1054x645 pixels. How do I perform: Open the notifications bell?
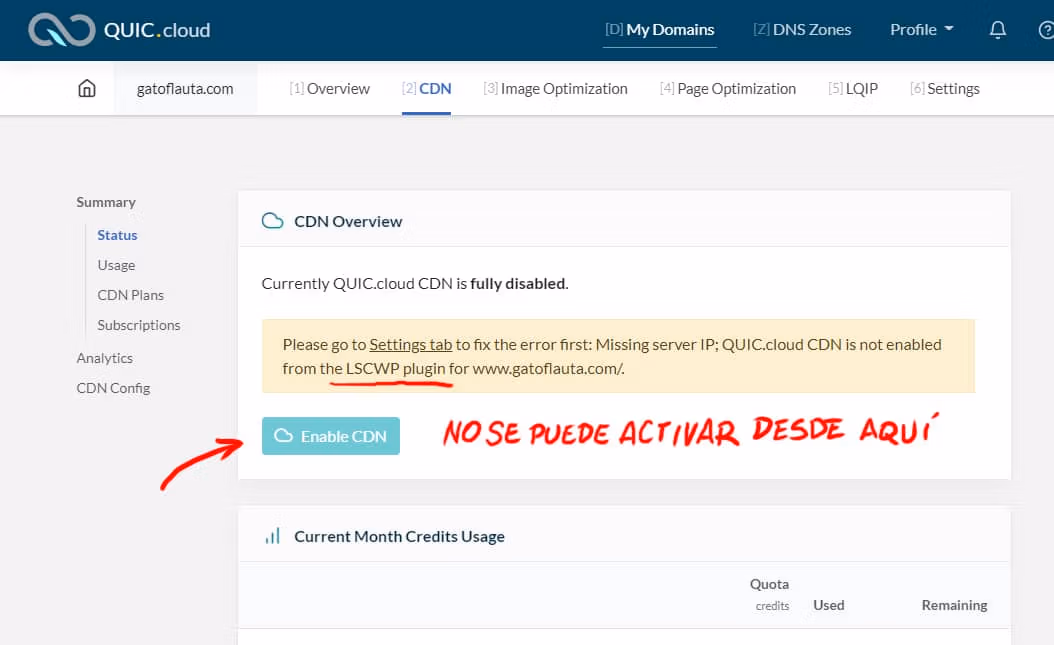[x=998, y=30]
